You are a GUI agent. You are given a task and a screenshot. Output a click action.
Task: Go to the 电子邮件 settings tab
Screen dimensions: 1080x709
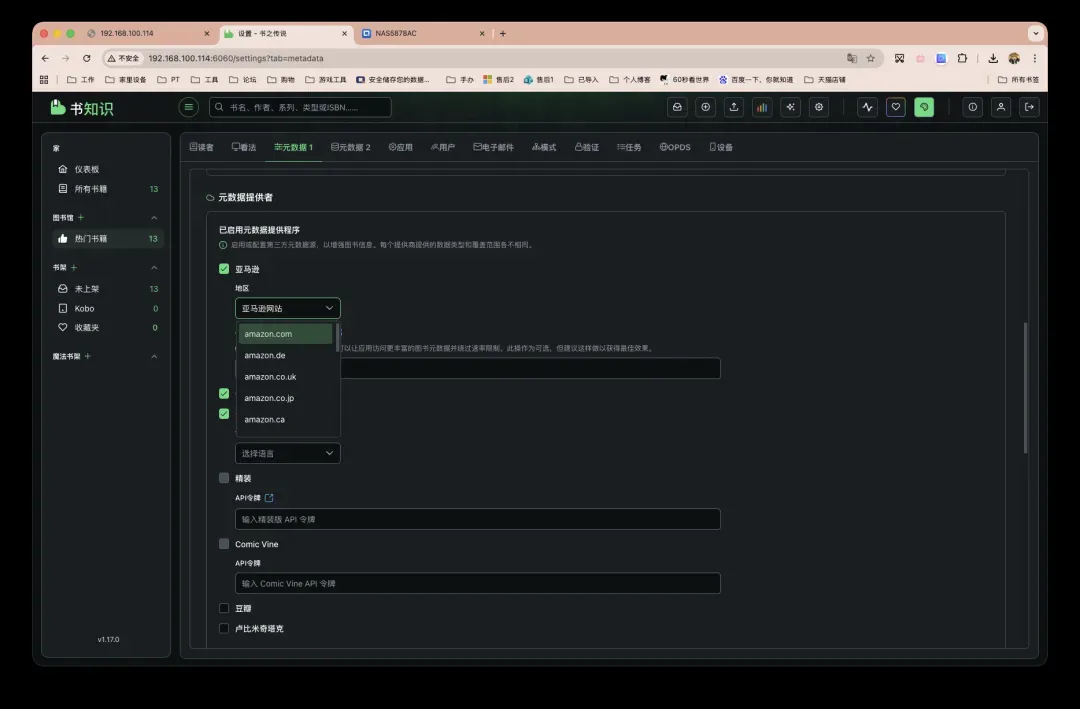pos(493,147)
